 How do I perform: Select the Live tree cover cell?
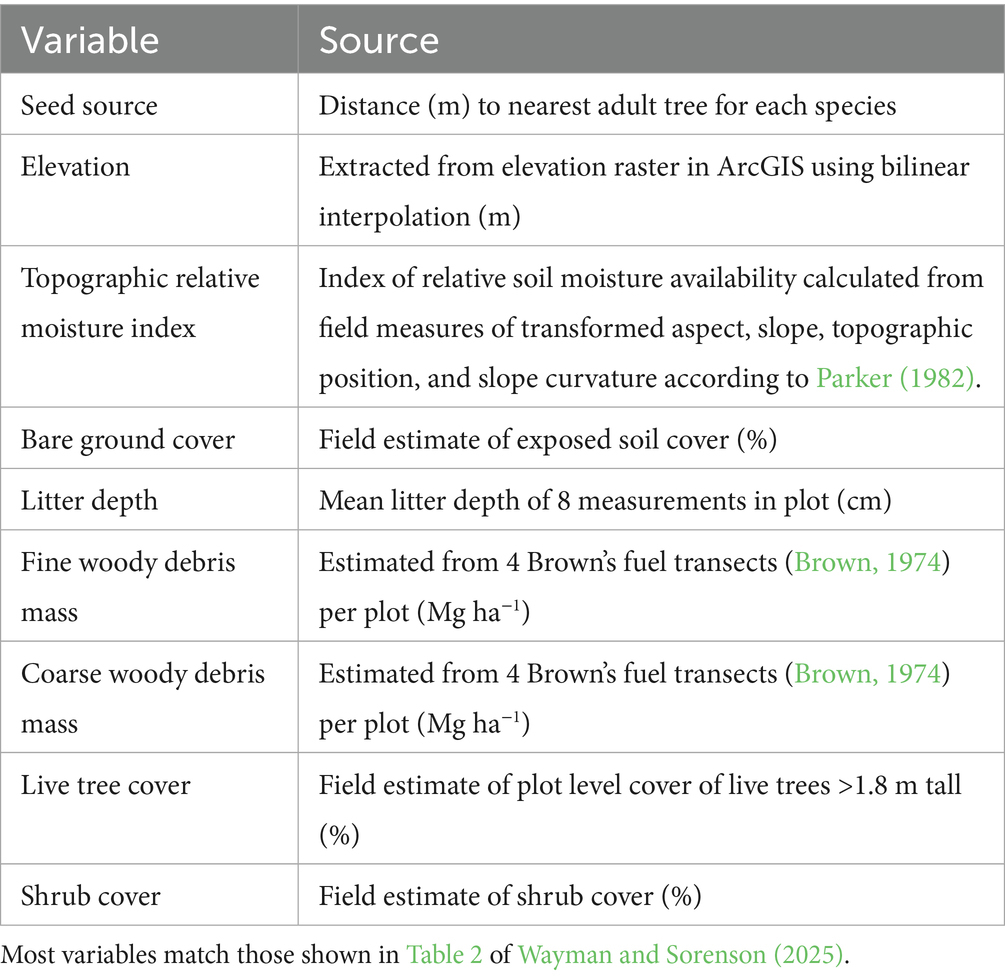pyautogui.click(x=105, y=785)
